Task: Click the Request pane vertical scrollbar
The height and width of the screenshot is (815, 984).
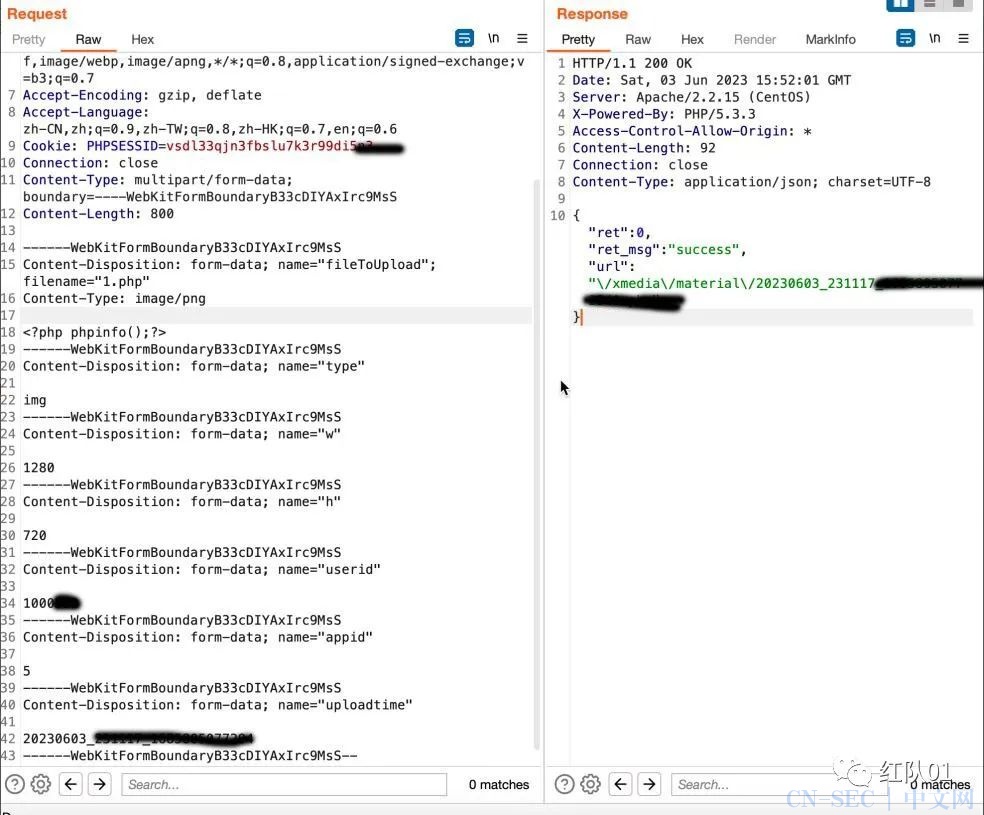Action: pyautogui.click(x=537, y=464)
